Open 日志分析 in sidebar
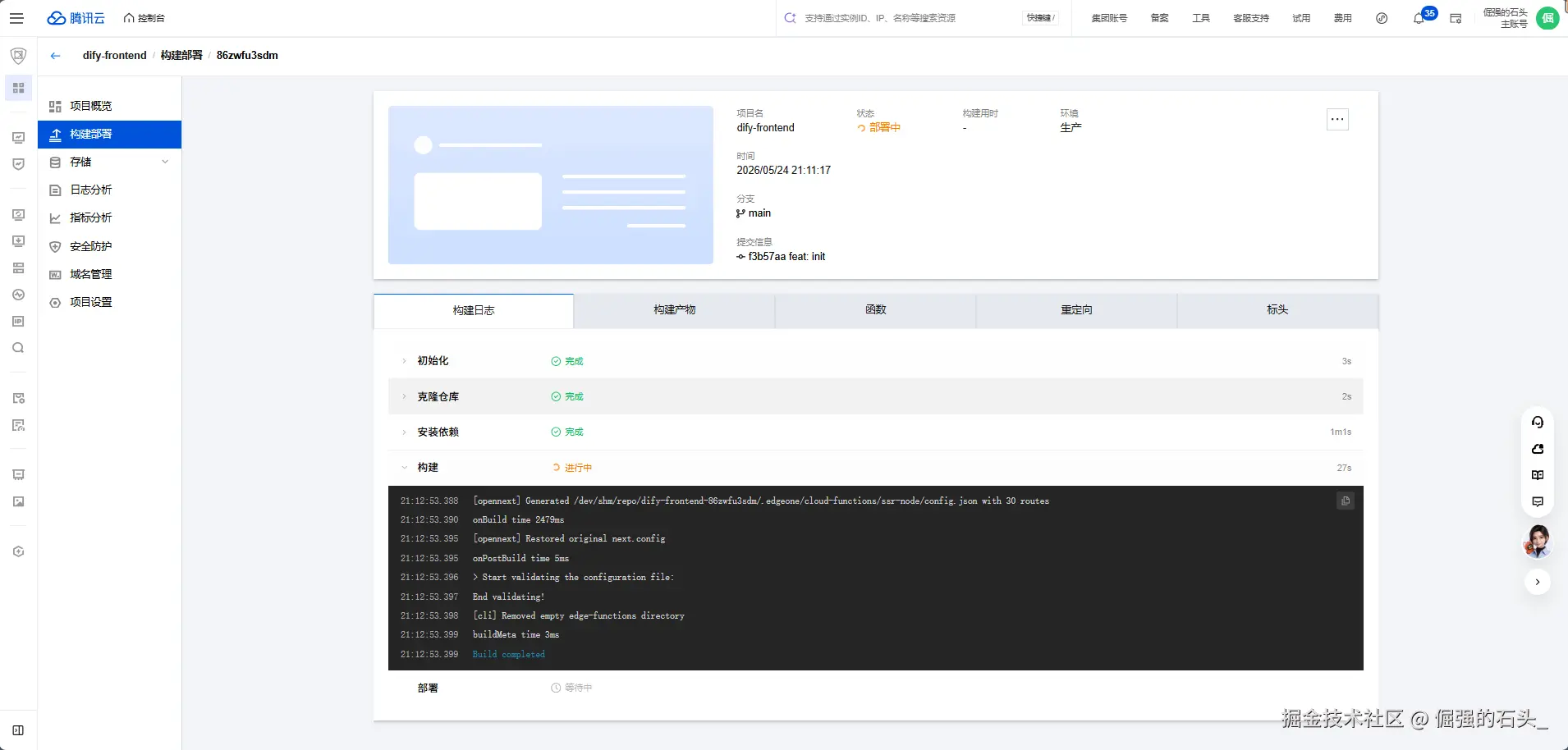Viewport: 1568px width, 750px height. pos(109,190)
